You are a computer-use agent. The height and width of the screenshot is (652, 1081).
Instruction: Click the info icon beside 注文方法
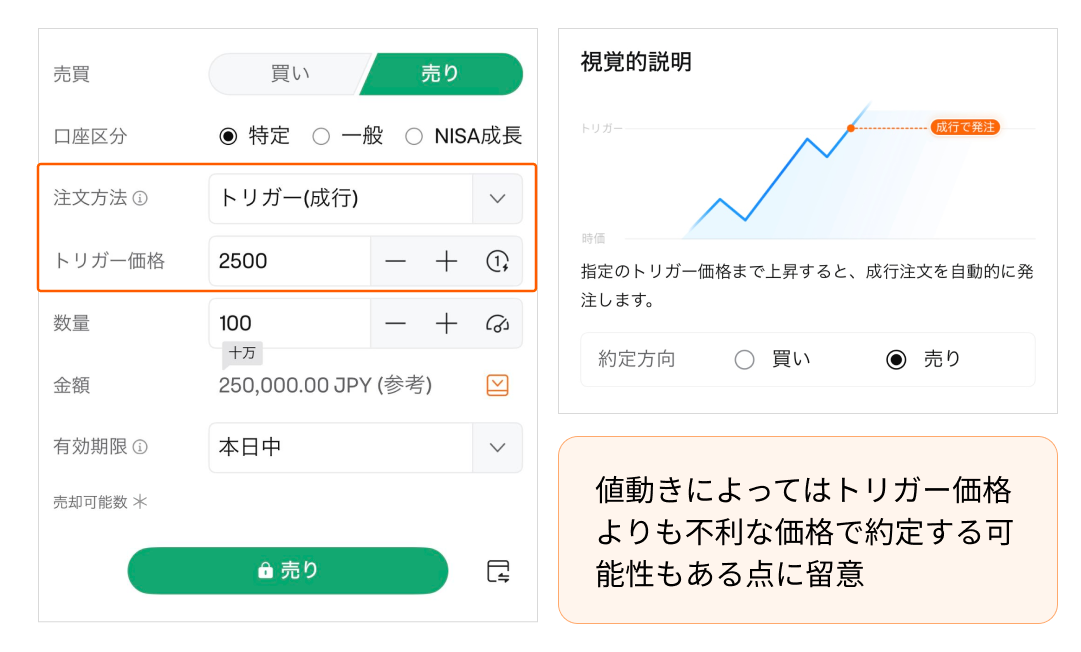[x=141, y=198]
